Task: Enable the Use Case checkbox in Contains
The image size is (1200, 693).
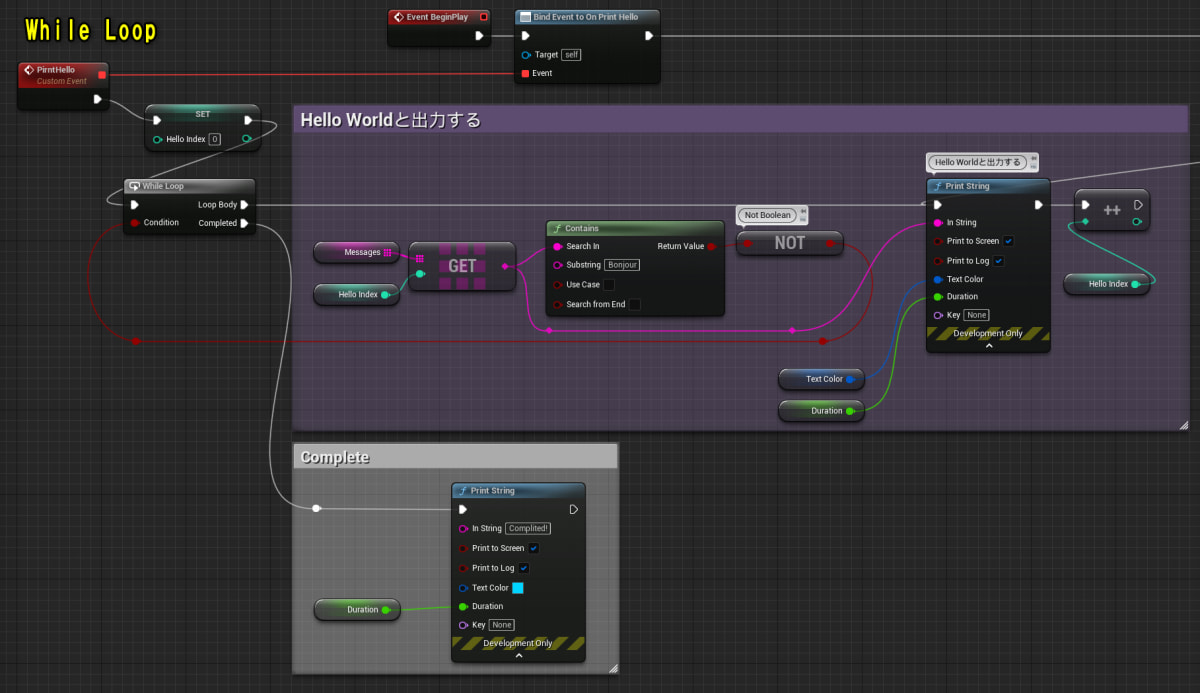Action: (x=608, y=284)
